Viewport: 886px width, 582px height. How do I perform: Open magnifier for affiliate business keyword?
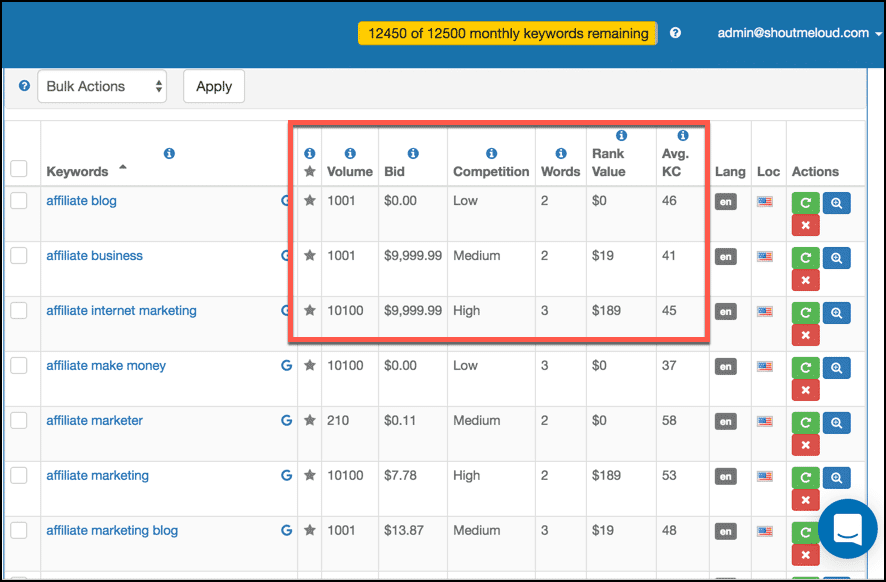[836, 258]
